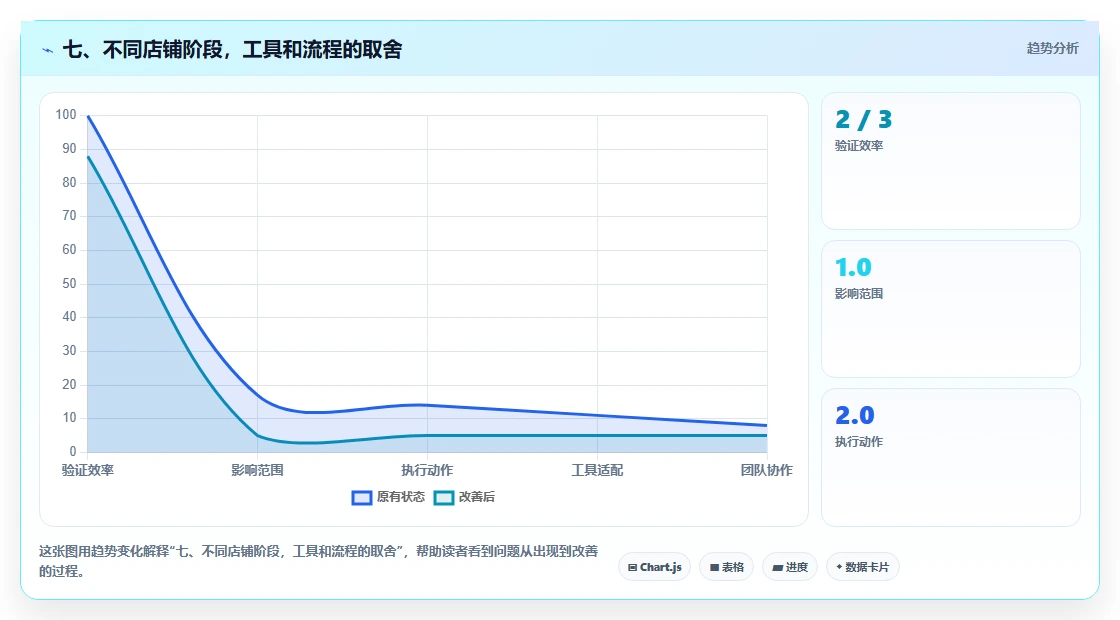Viewport: 1120px width, 620px height.
Task: Click the 2.0 value text
Action: coord(855,415)
